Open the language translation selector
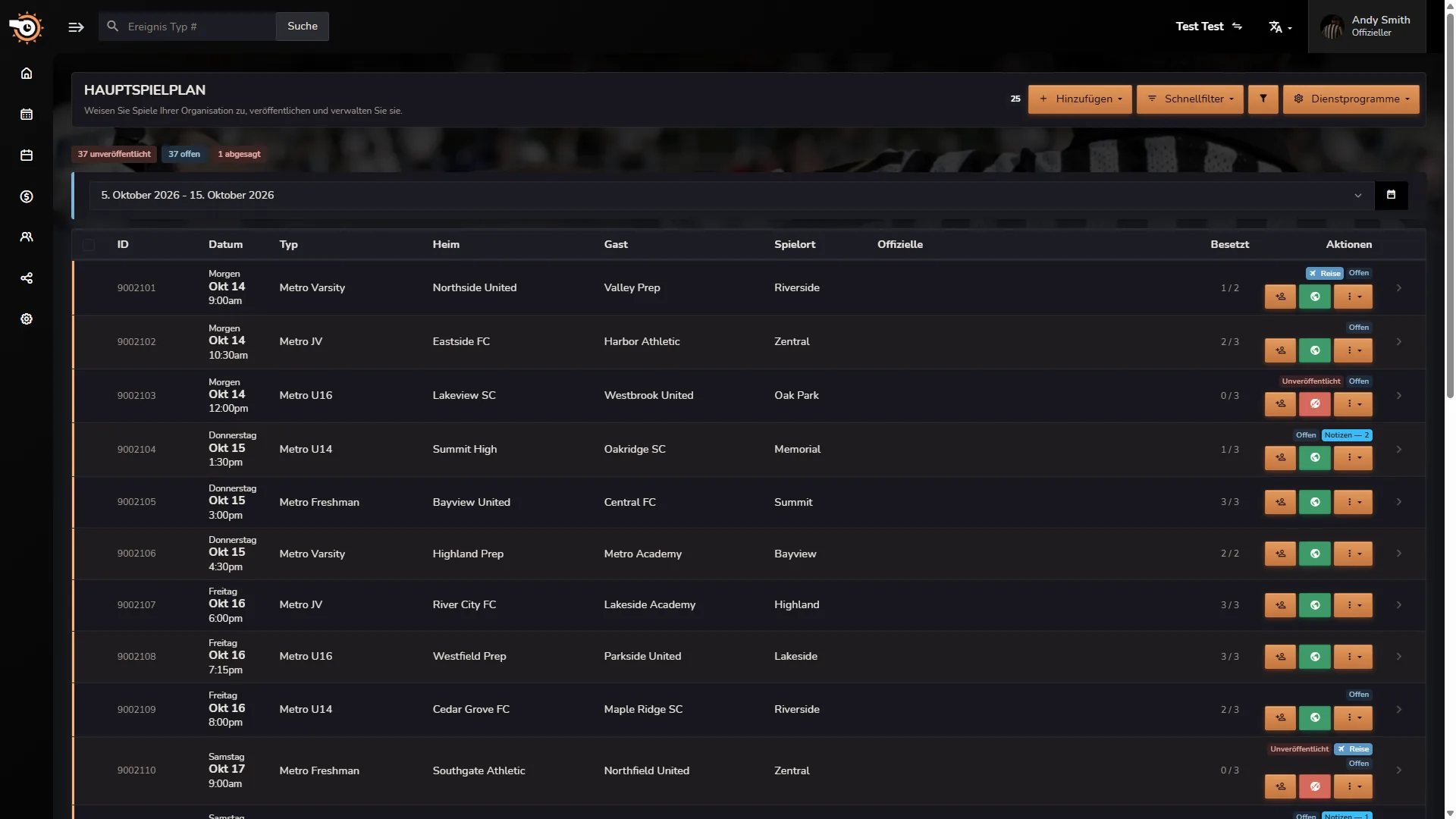This screenshot has width=1456, height=819. tap(1280, 27)
